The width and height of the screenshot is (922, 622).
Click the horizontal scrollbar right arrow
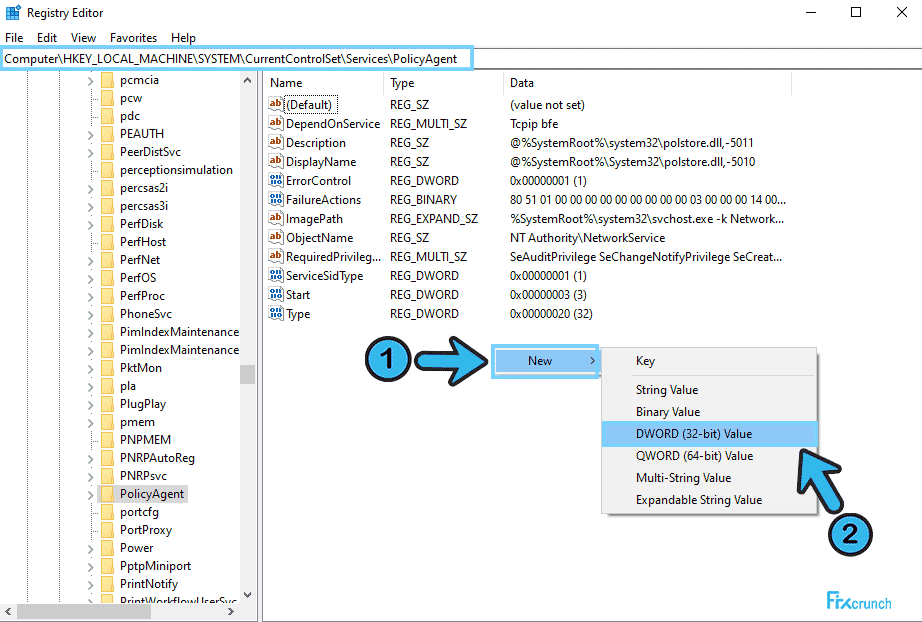230,612
